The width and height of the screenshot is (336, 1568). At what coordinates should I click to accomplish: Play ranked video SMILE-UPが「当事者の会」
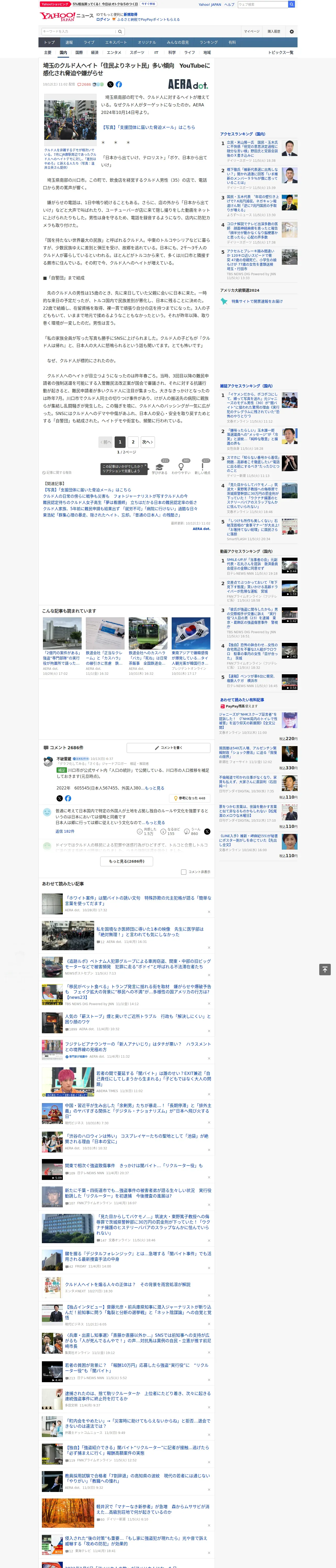(290, 566)
